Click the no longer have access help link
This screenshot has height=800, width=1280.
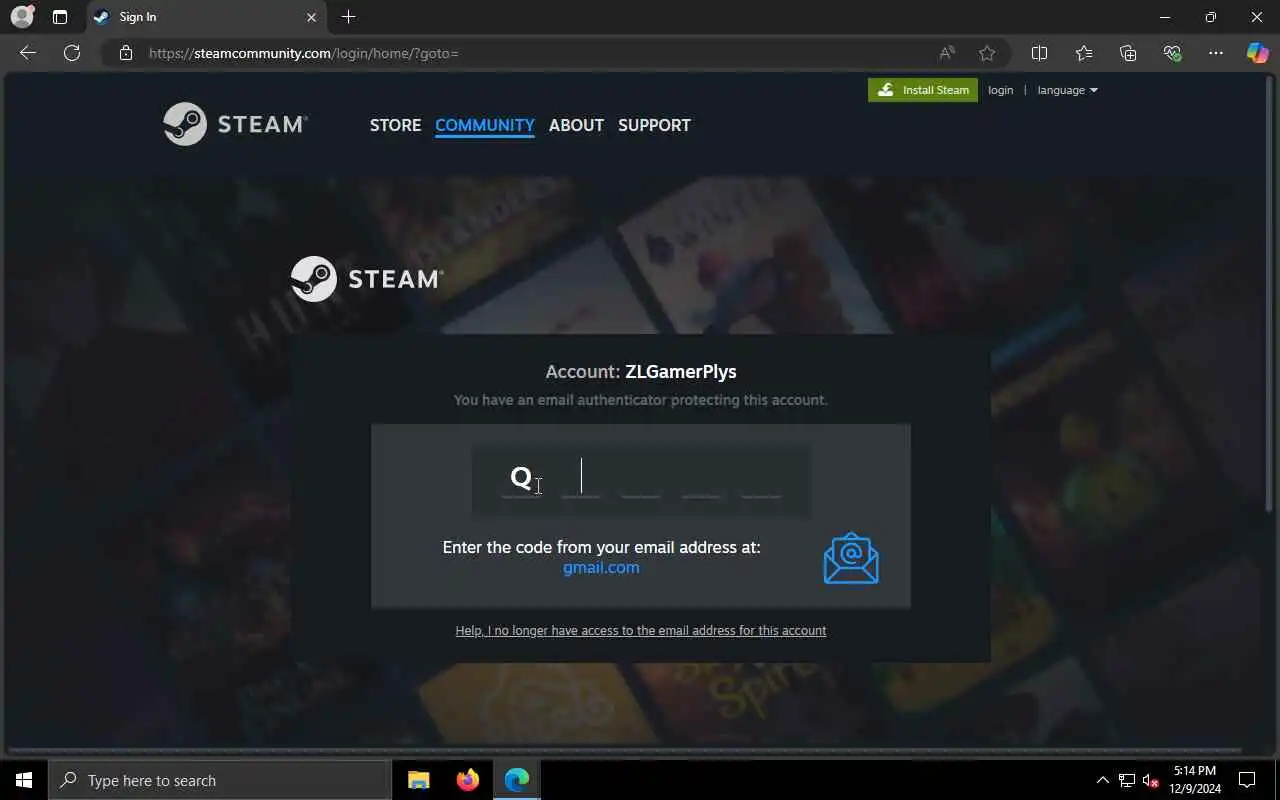641,630
